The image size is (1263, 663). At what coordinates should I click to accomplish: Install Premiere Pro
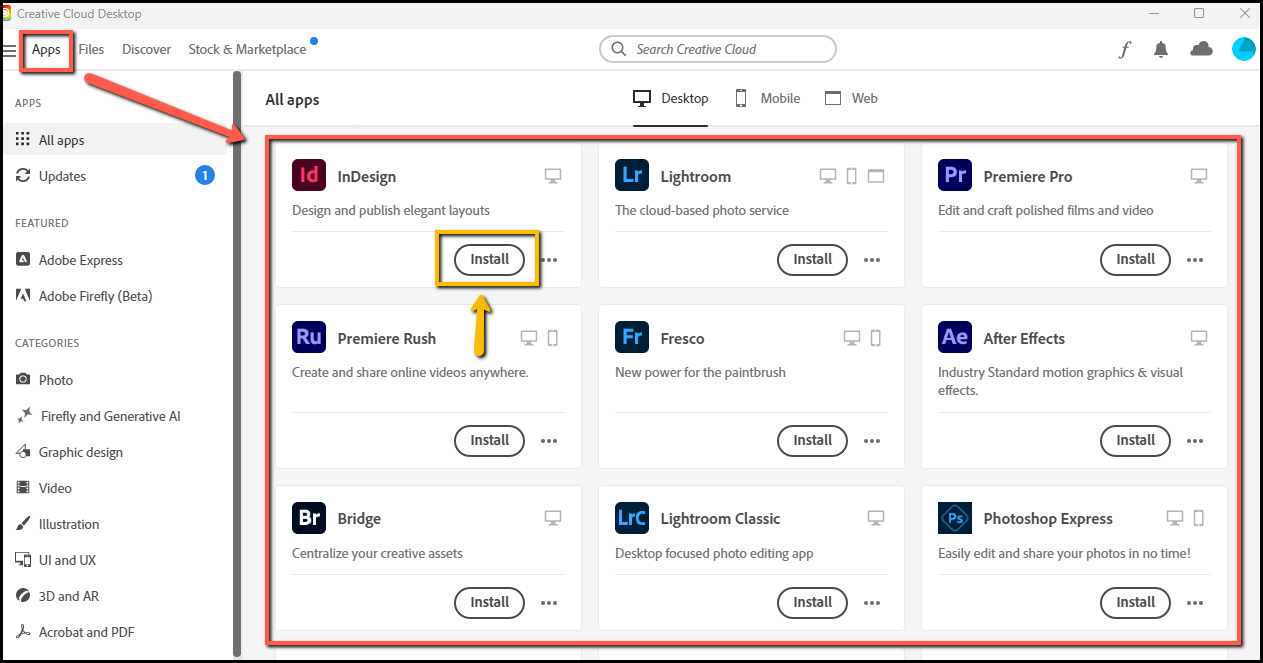[1136, 259]
